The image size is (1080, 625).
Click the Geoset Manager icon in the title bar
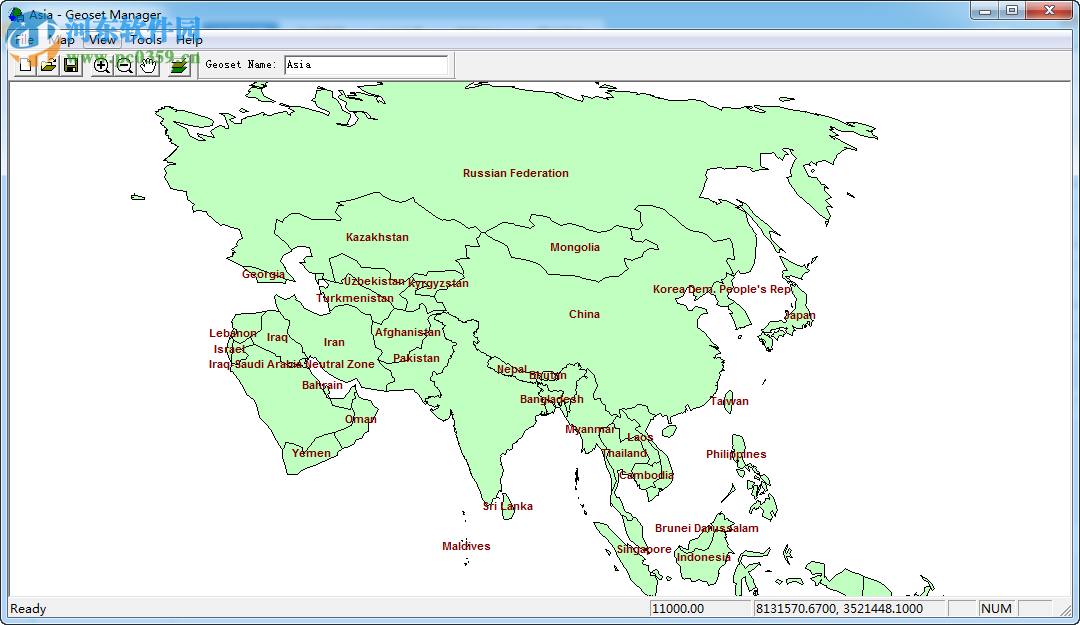pos(13,13)
